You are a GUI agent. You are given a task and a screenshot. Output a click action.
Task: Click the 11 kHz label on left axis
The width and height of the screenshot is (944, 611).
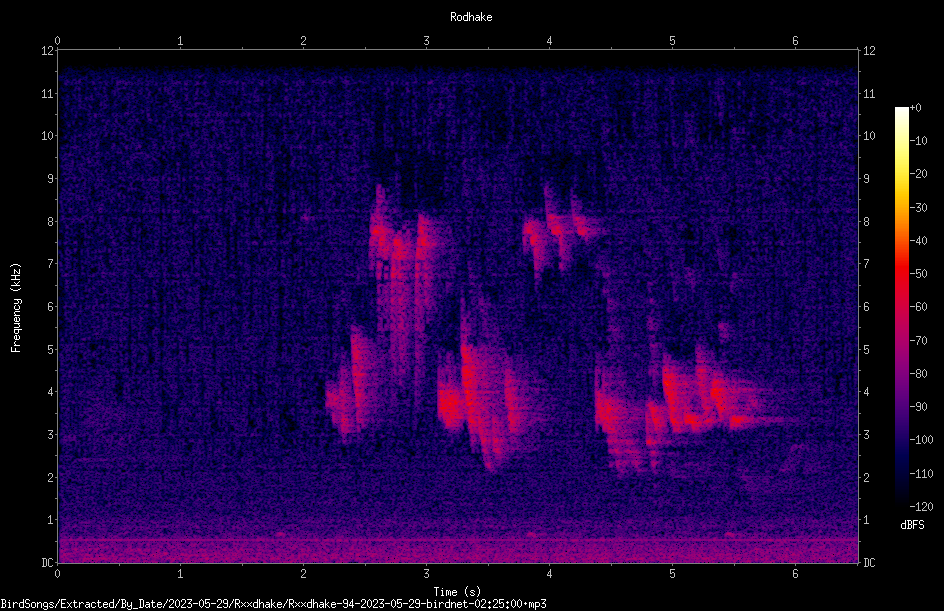click(48, 93)
